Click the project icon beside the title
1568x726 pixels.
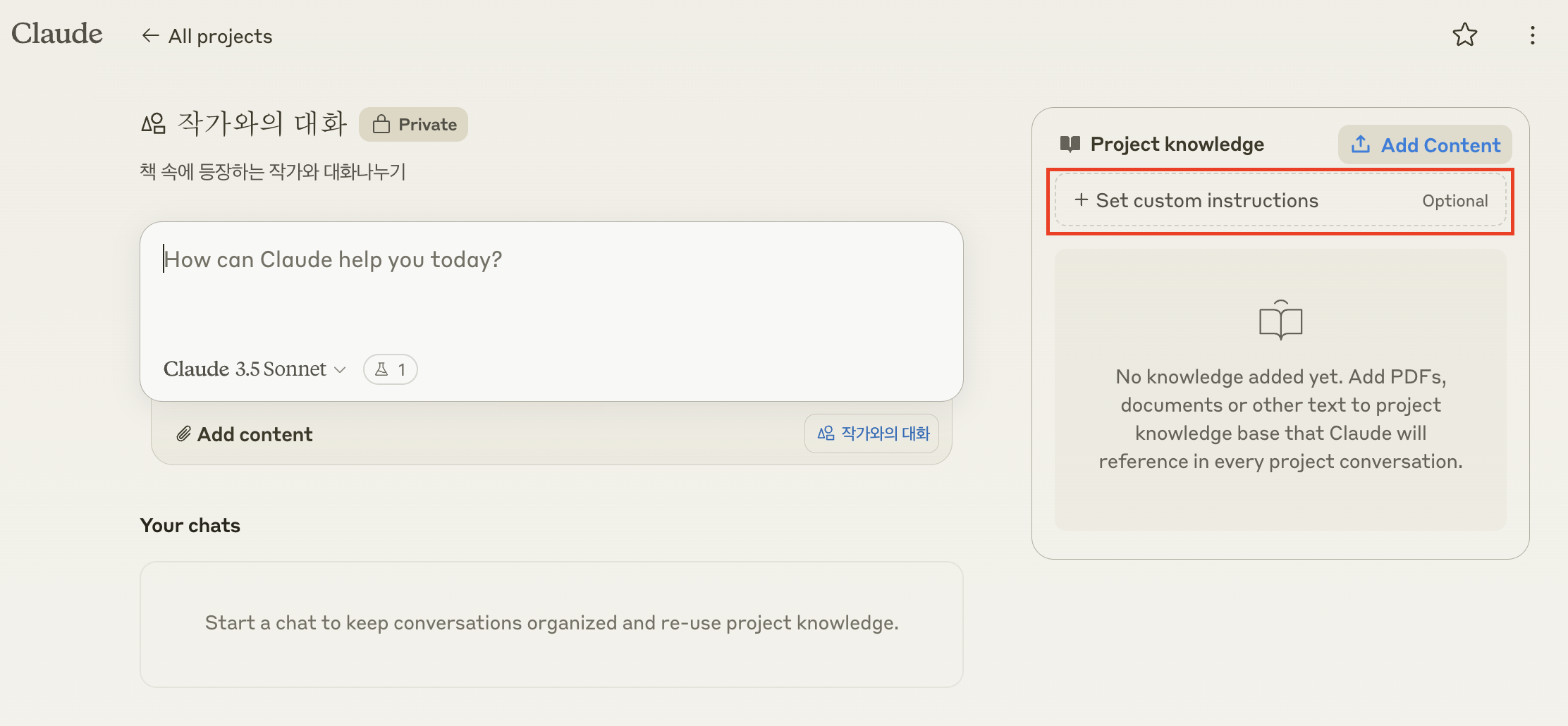click(154, 124)
